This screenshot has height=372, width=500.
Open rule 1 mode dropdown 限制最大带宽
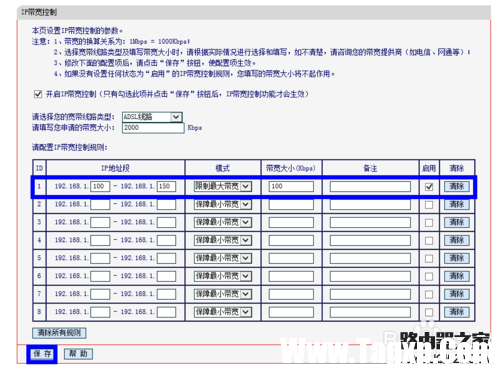(222, 186)
